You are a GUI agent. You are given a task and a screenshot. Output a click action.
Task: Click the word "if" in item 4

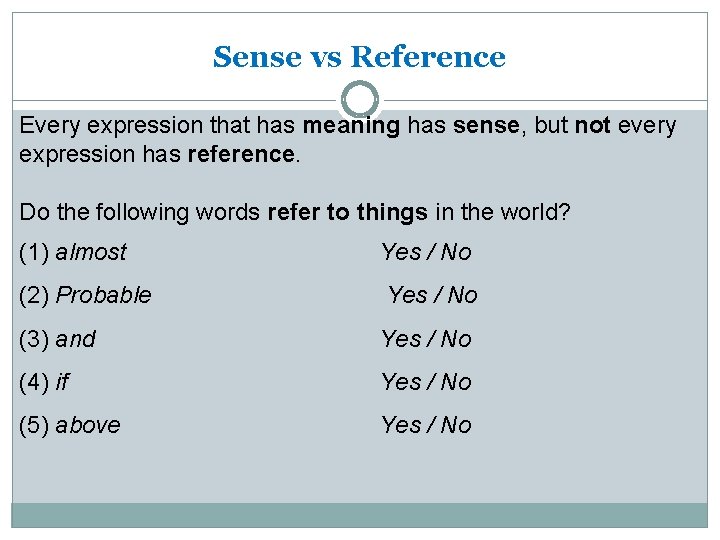63,382
